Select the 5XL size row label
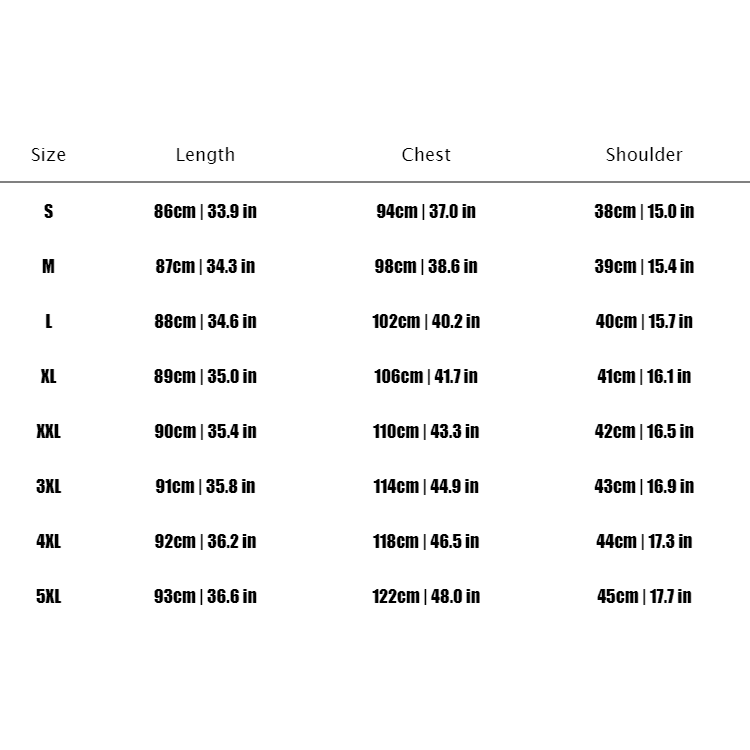The height and width of the screenshot is (750, 750). (x=48, y=596)
